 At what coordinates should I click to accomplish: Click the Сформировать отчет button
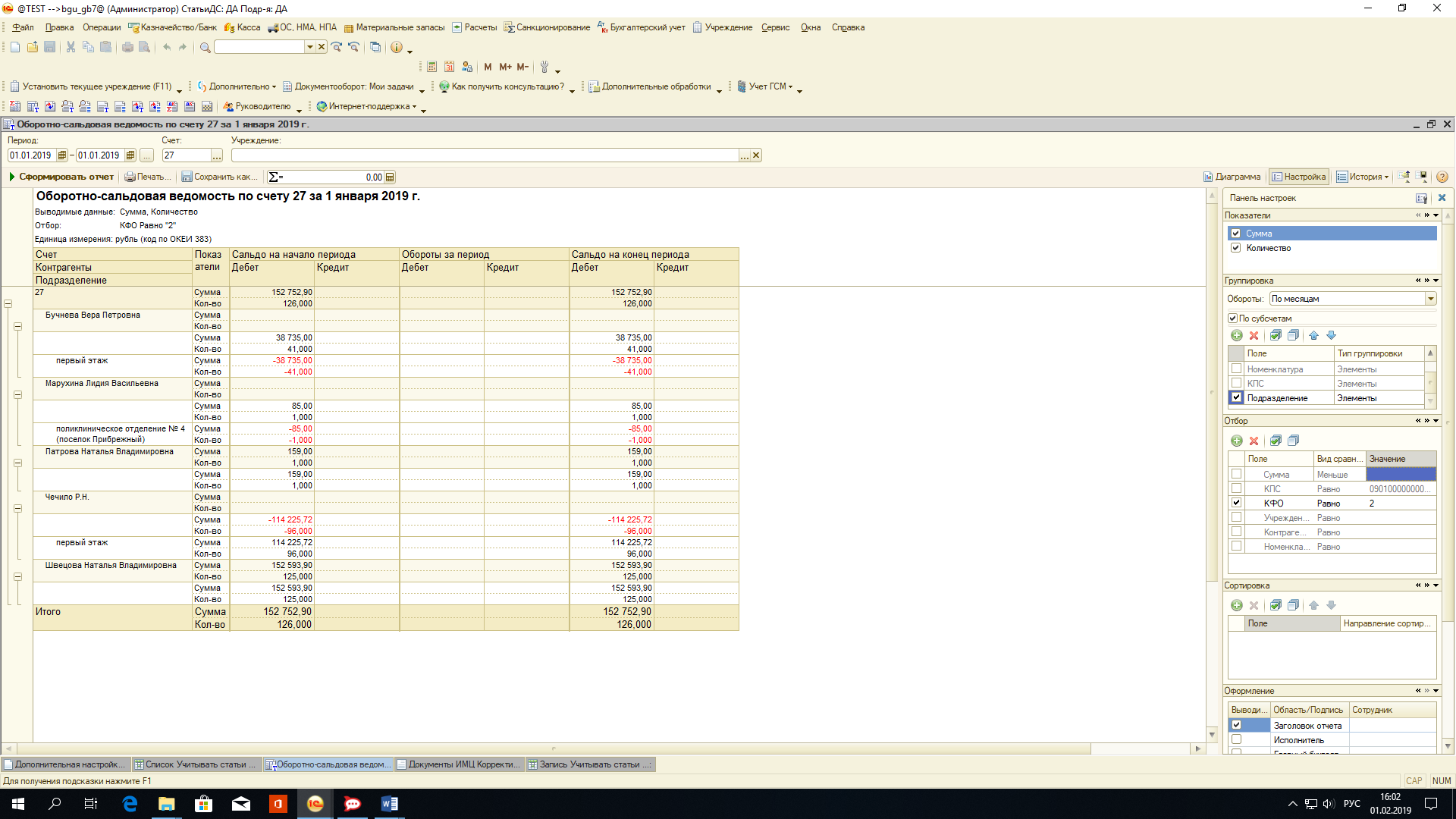point(61,177)
